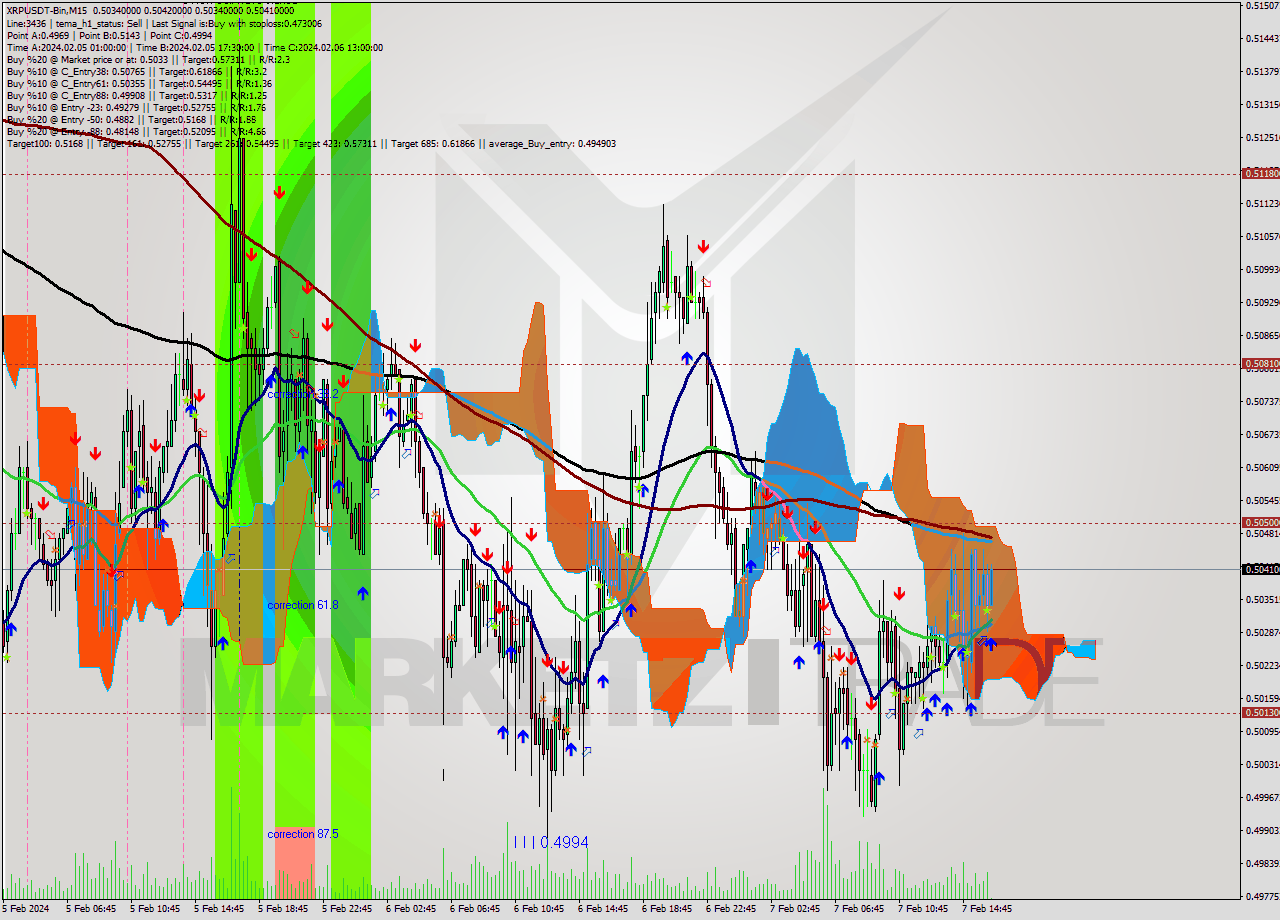The width and height of the screenshot is (1280, 920).
Task: Click the 0.50287 price axis value
Action: point(1261,632)
